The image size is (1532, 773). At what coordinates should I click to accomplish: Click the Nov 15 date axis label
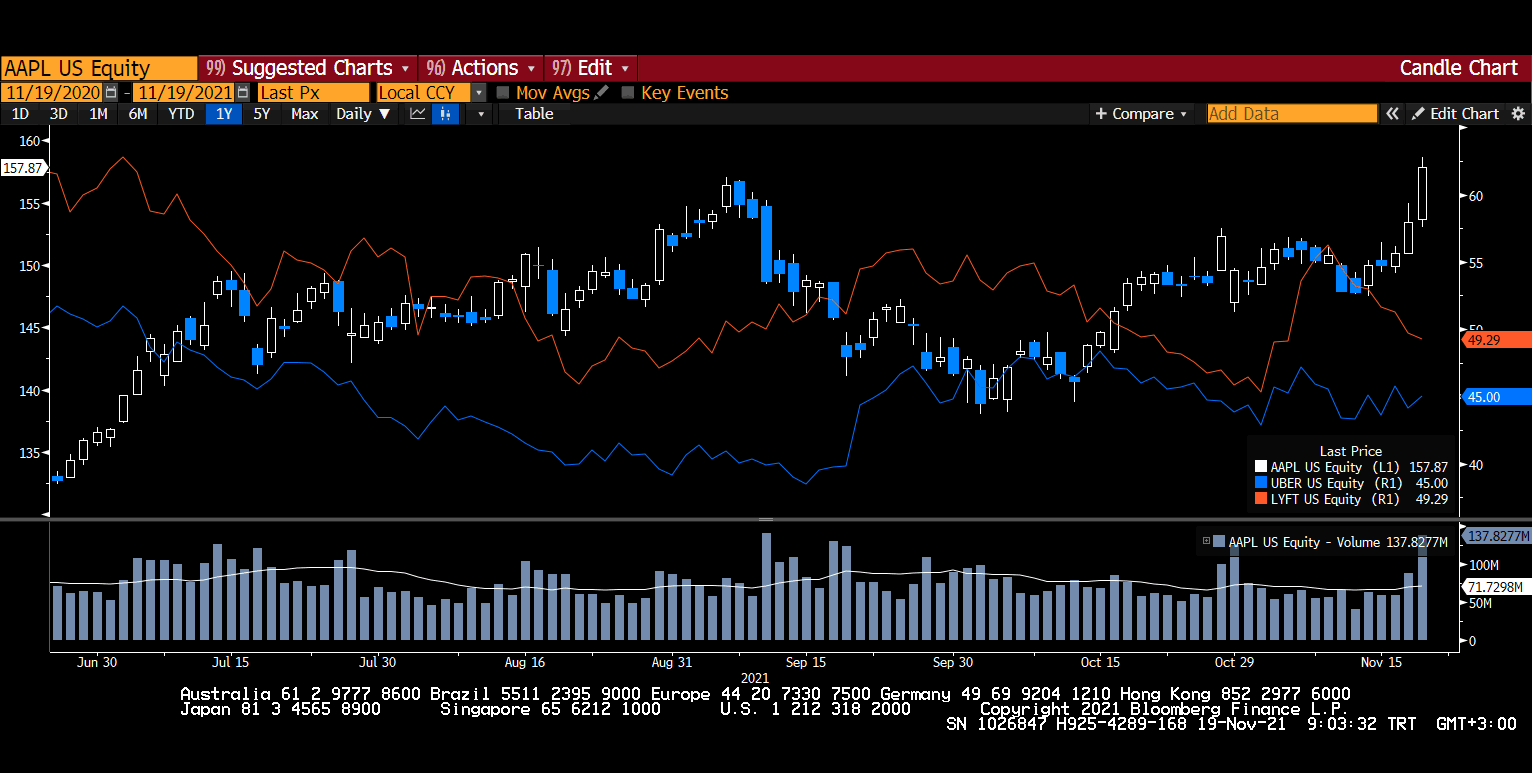[1383, 662]
